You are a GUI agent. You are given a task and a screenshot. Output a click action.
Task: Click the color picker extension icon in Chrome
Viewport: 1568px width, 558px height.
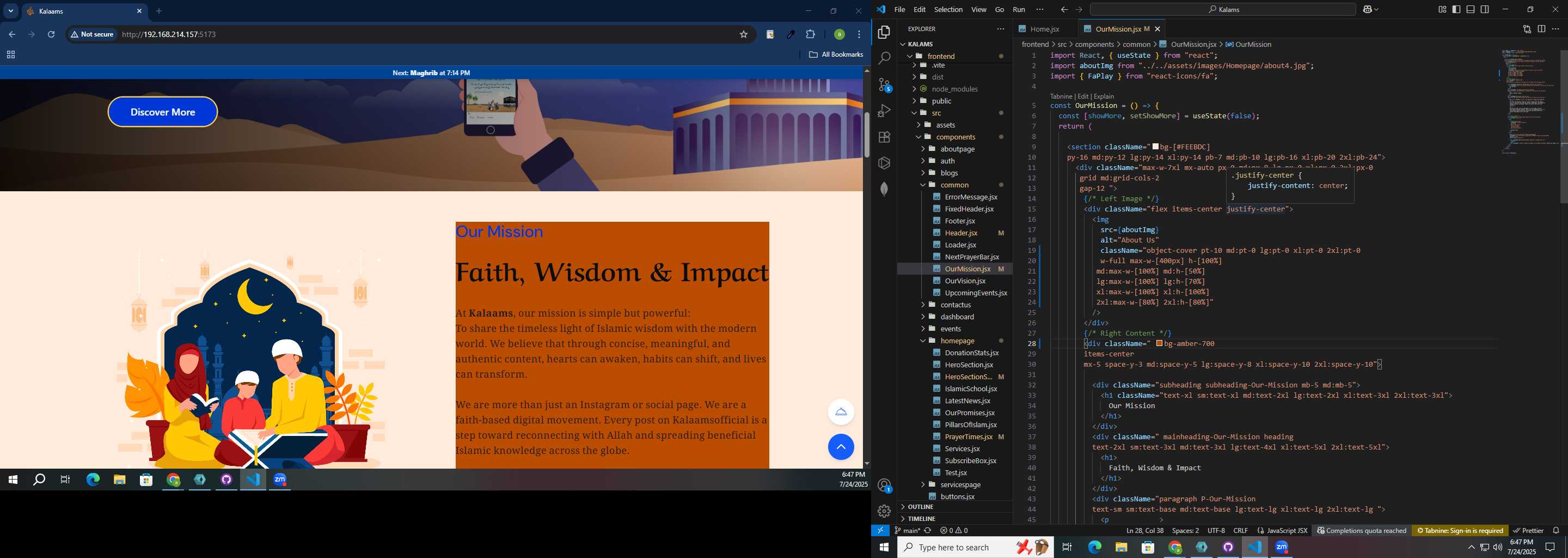(790, 35)
